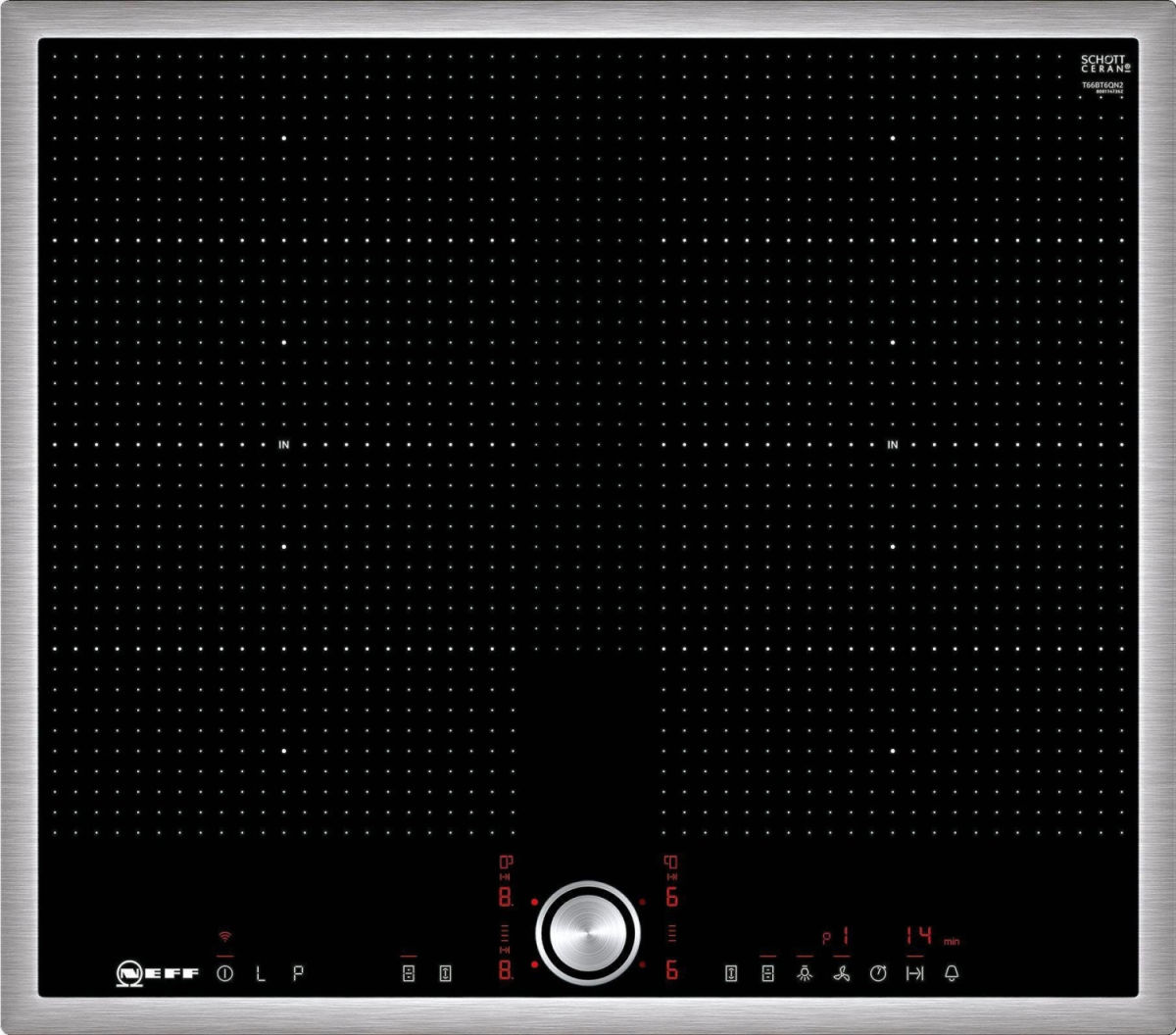Tap the cooking time limit arrow icon
This screenshot has height=1035, width=1176.
(914, 973)
